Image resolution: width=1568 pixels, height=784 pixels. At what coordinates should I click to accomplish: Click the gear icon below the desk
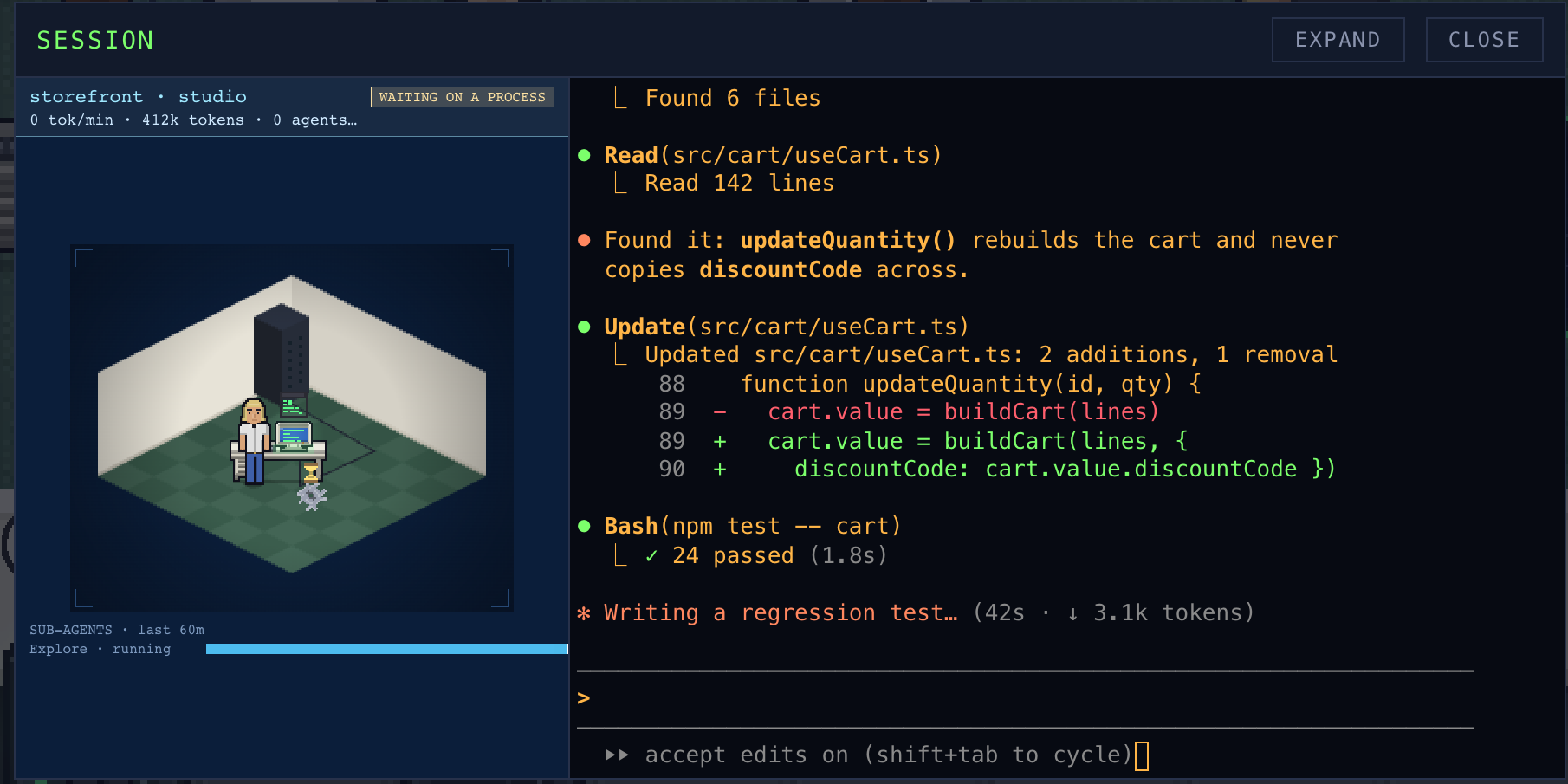(x=311, y=496)
